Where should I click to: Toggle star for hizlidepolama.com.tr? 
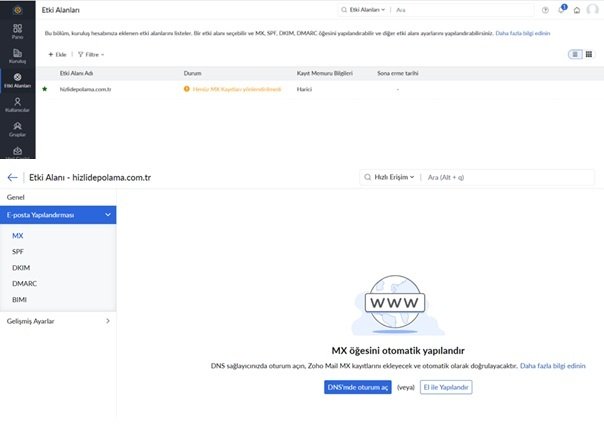[x=44, y=89]
